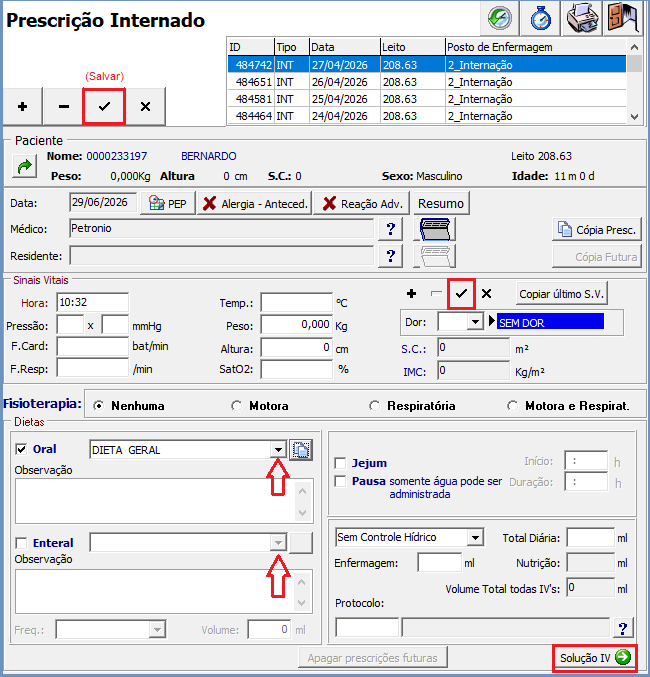Image resolution: width=650 pixels, height=677 pixels.
Task: Confirm vital signs with the Sinais Vitais checkmark
Action: tap(461, 294)
